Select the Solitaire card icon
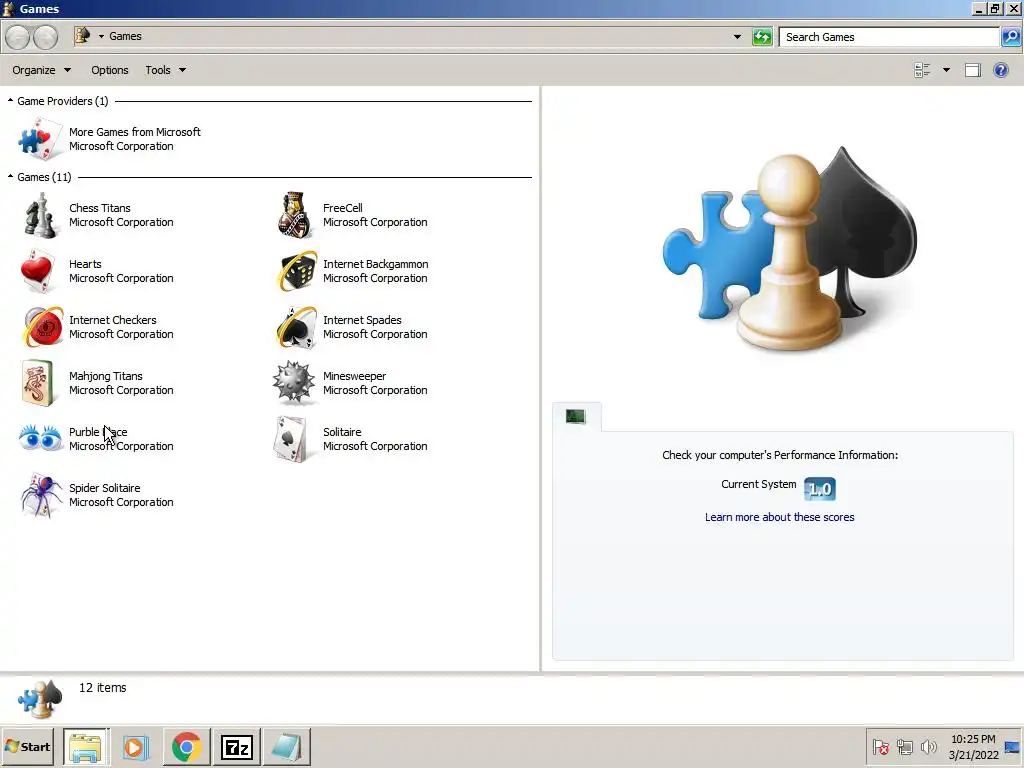The width and height of the screenshot is (1024, 768). coord(291,439)
